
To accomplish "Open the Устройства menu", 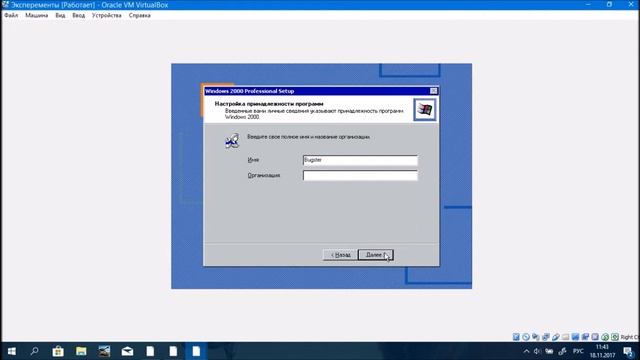I will click(x=107, y=15).
